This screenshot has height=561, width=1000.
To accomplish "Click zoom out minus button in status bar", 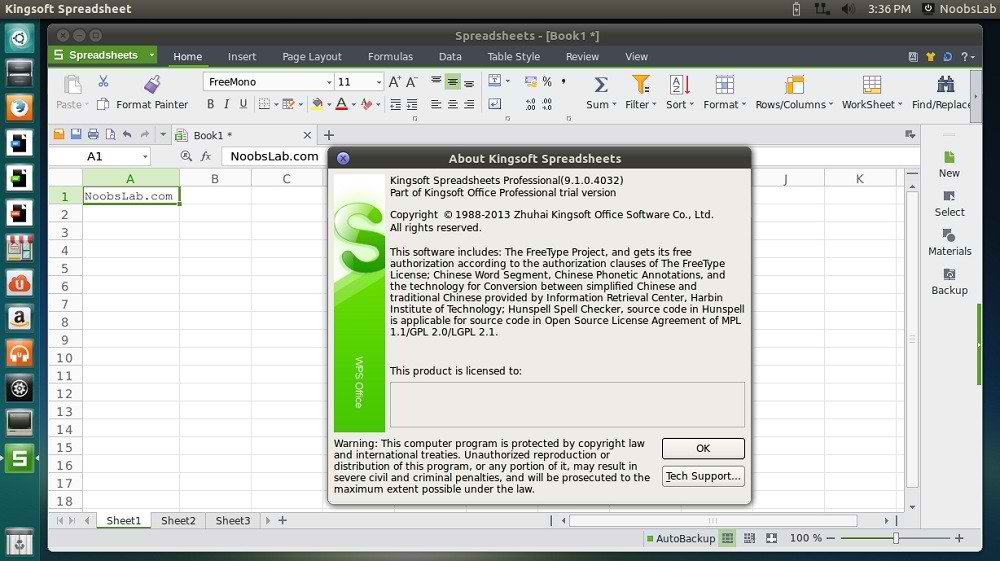I will coord(830,538).
